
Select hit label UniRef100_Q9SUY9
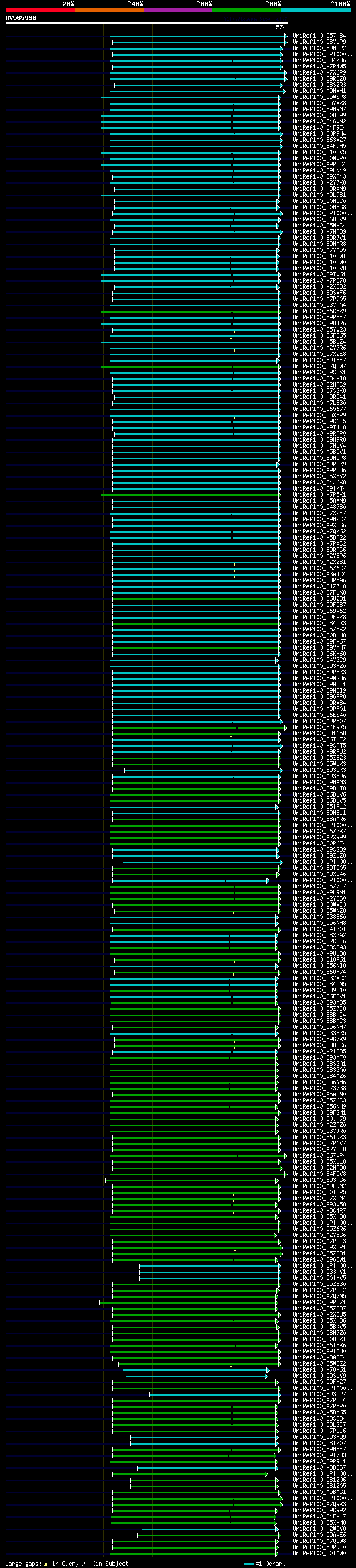coord(319,1376)
